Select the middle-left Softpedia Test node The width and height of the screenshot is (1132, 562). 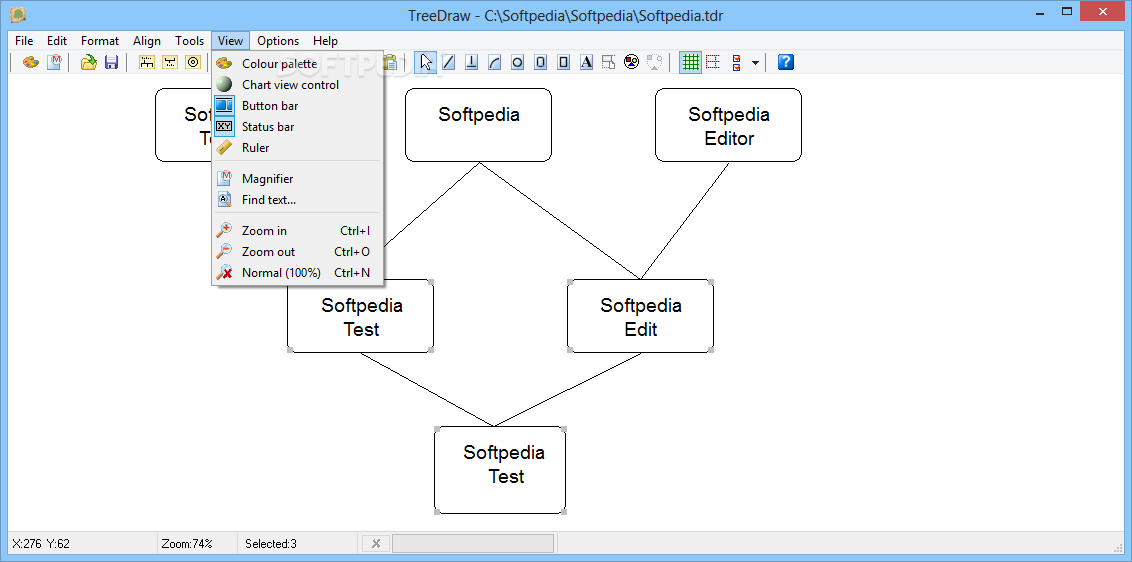point(361,316)
